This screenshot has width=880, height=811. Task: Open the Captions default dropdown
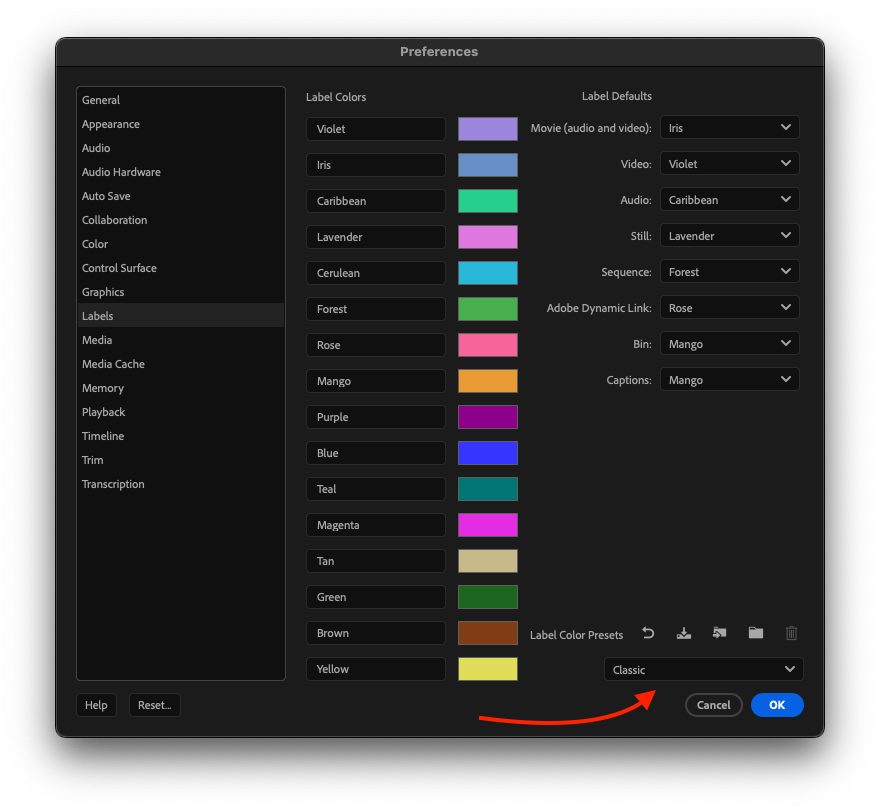click(729, 379)
